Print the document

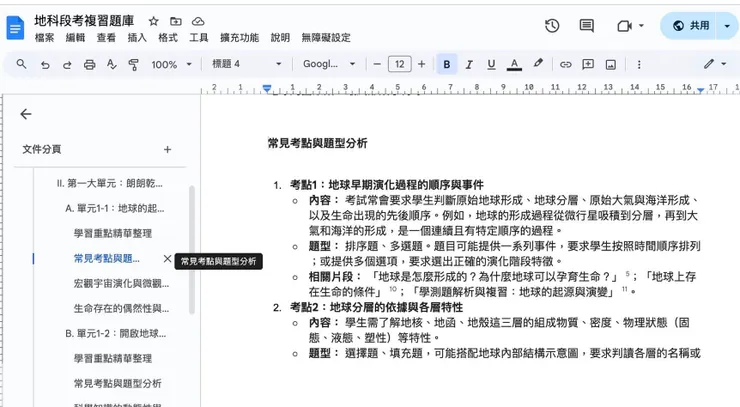pos(89,65)
